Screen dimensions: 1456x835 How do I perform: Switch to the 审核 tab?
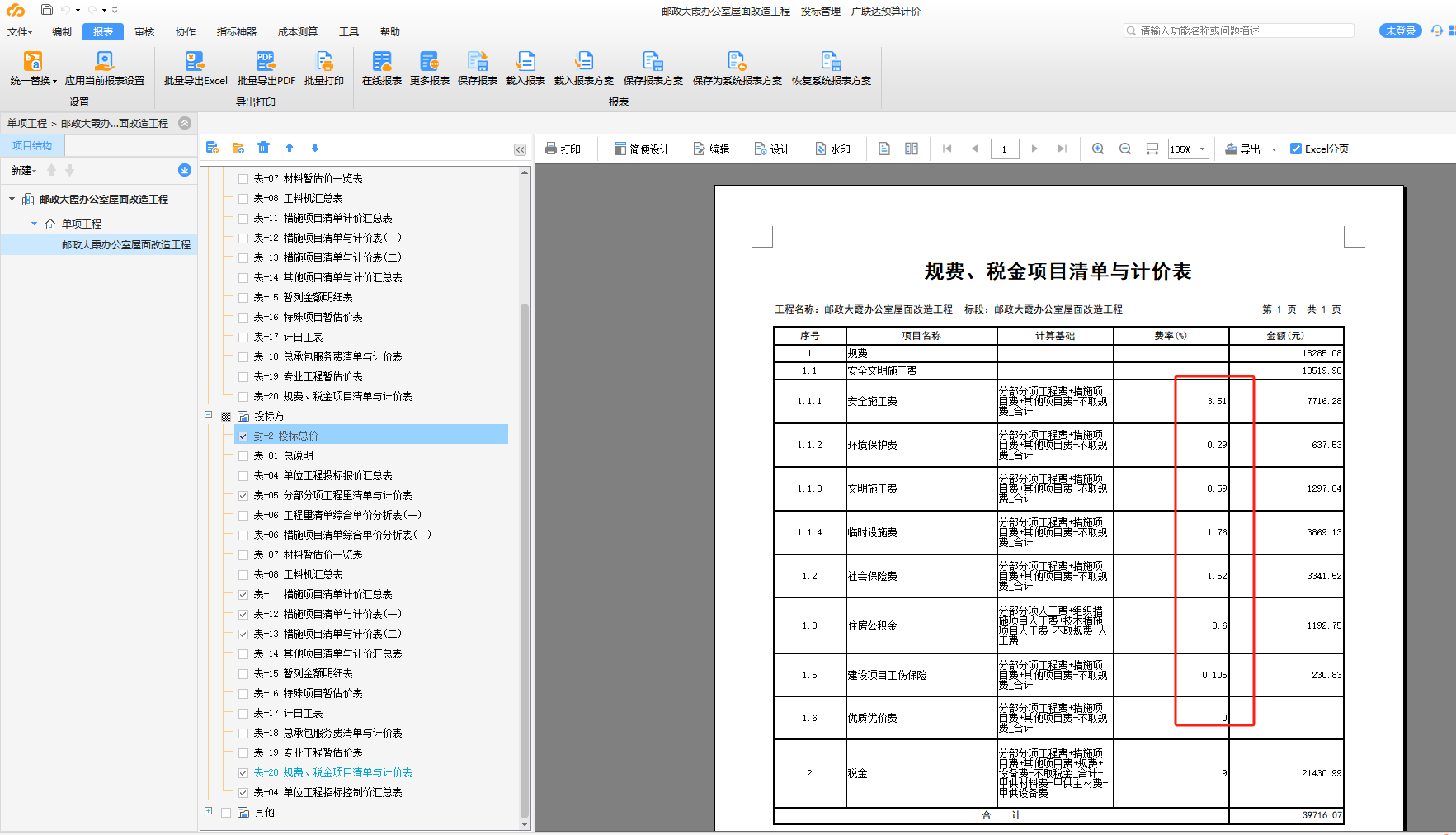tap(144, 31)
